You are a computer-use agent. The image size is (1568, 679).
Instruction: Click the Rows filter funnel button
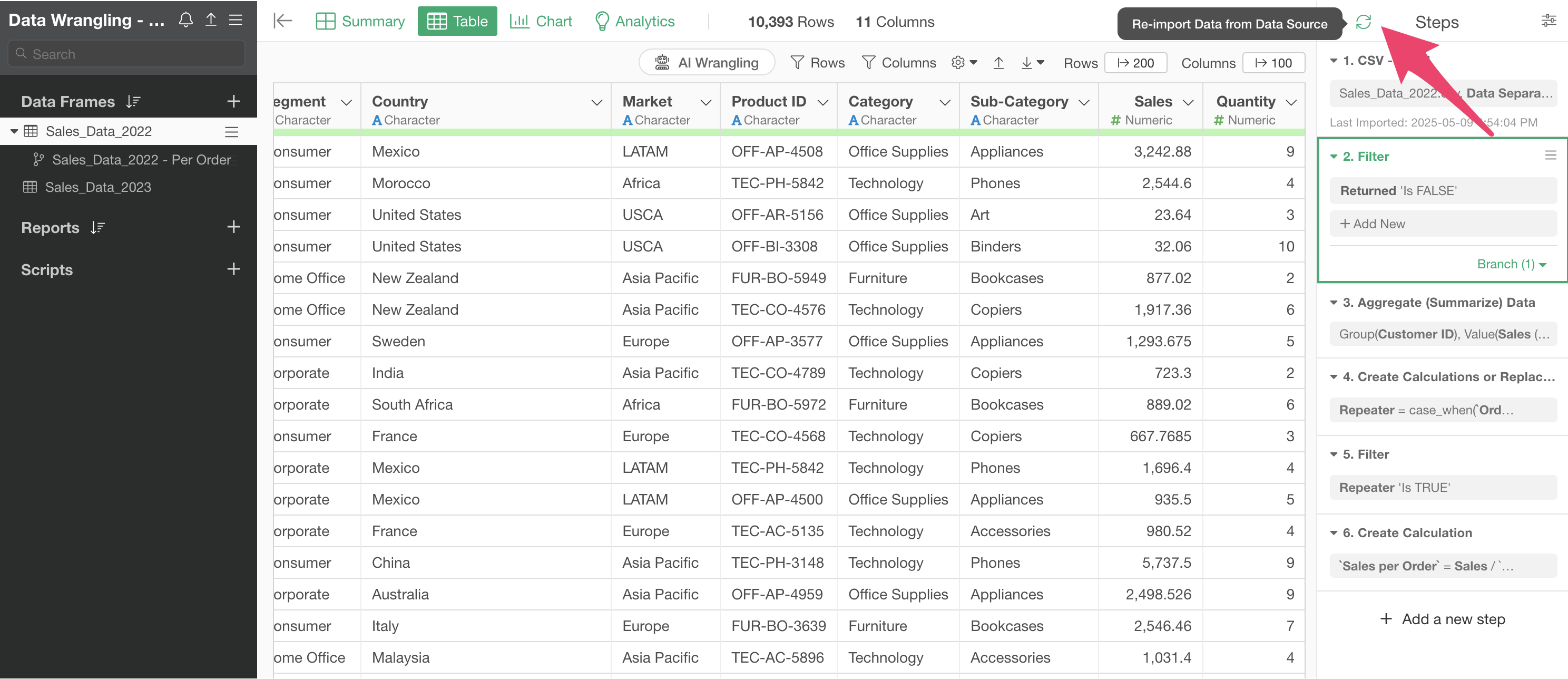(818, 63)
